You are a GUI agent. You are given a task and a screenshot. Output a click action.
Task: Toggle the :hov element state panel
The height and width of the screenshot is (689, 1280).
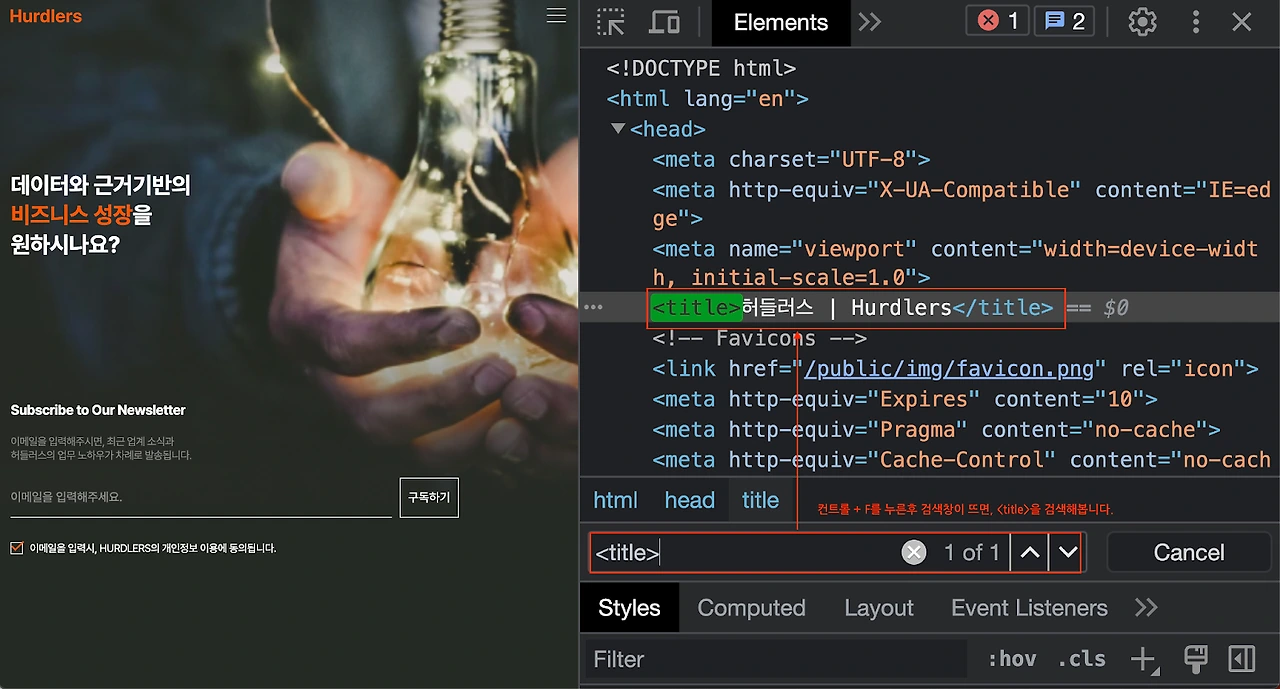pyautogui.click(x=1012, y=659)
